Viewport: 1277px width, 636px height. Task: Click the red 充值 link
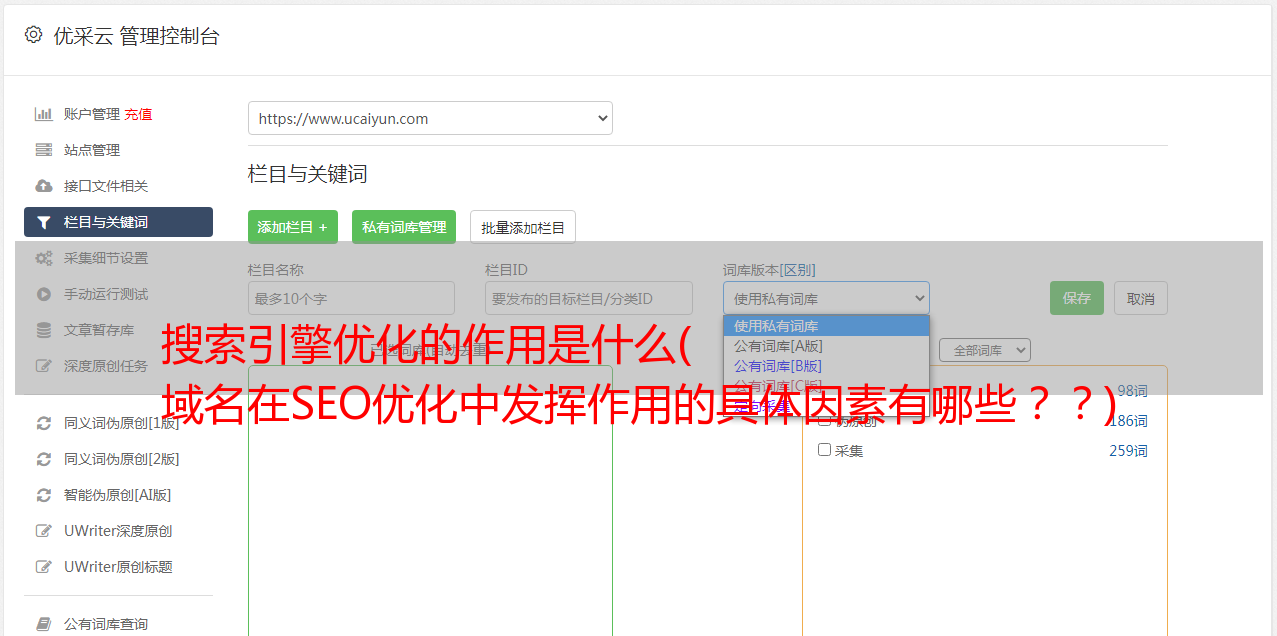tap(139, 114)
